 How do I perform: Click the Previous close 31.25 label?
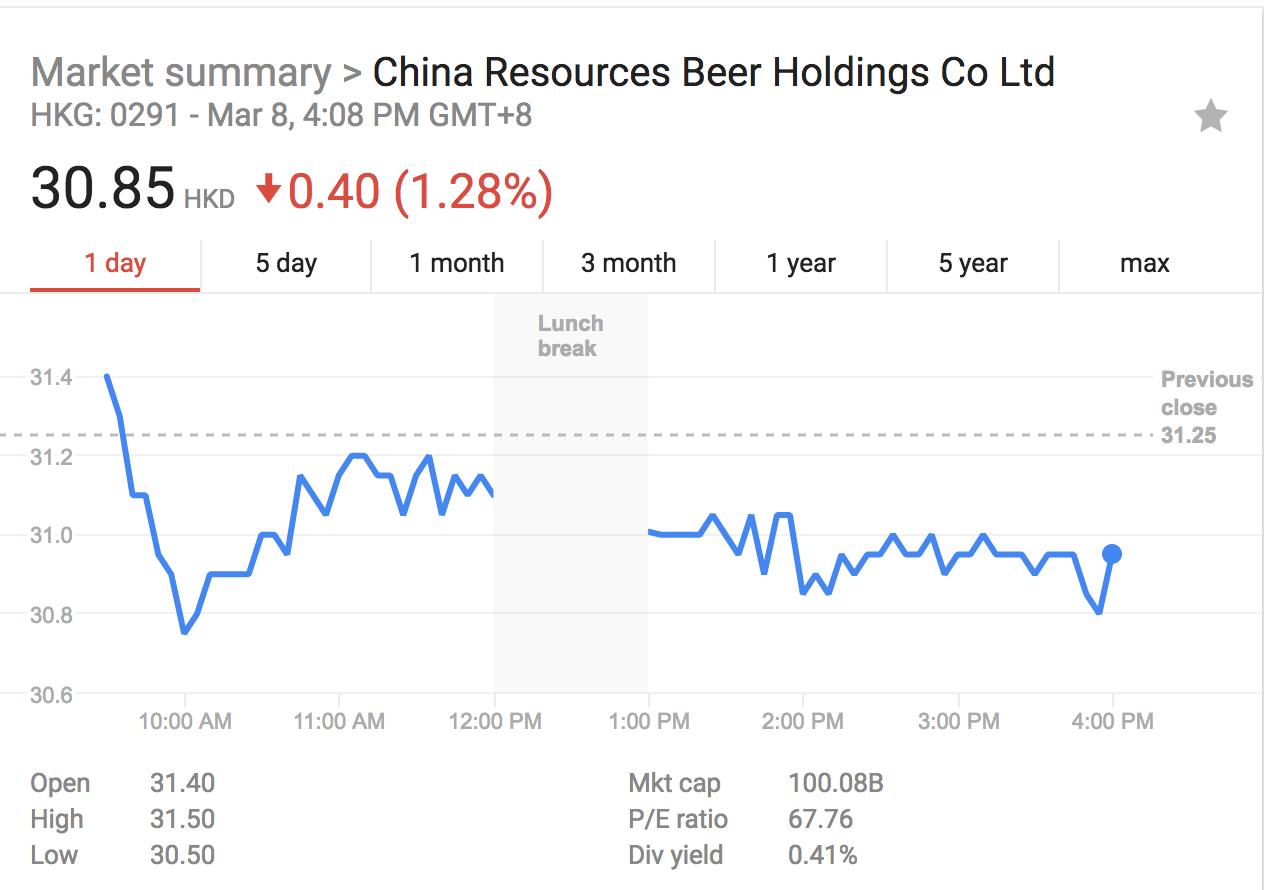coord(1206,407)
